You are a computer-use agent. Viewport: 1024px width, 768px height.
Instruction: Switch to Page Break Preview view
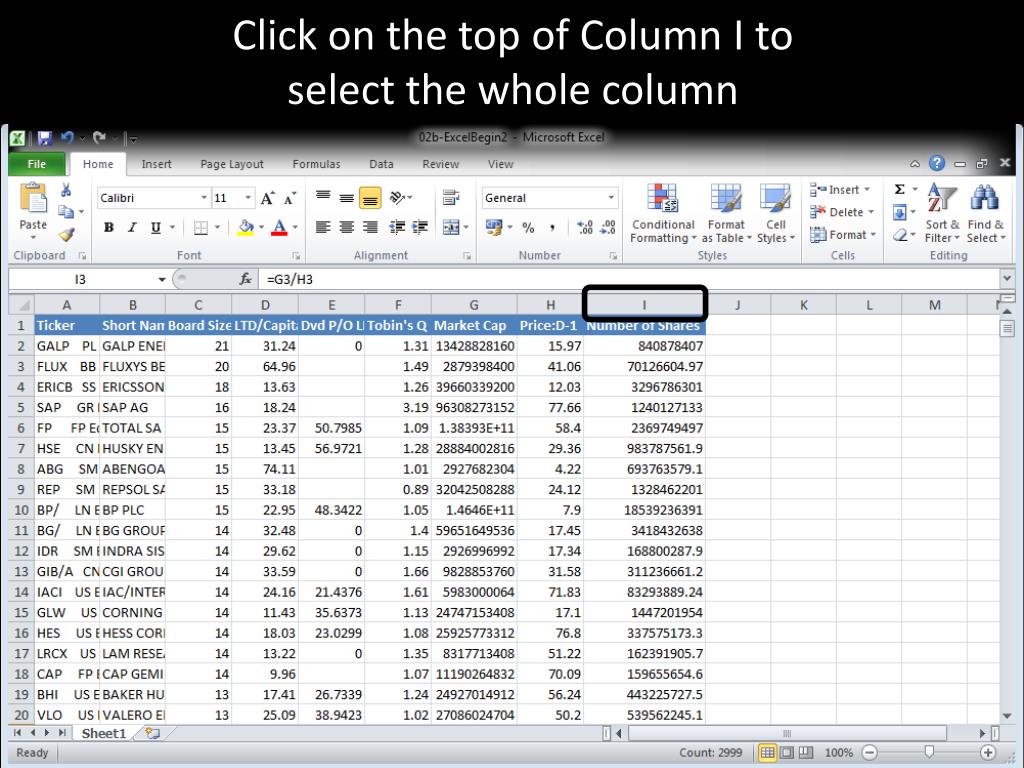coord(806,753)
